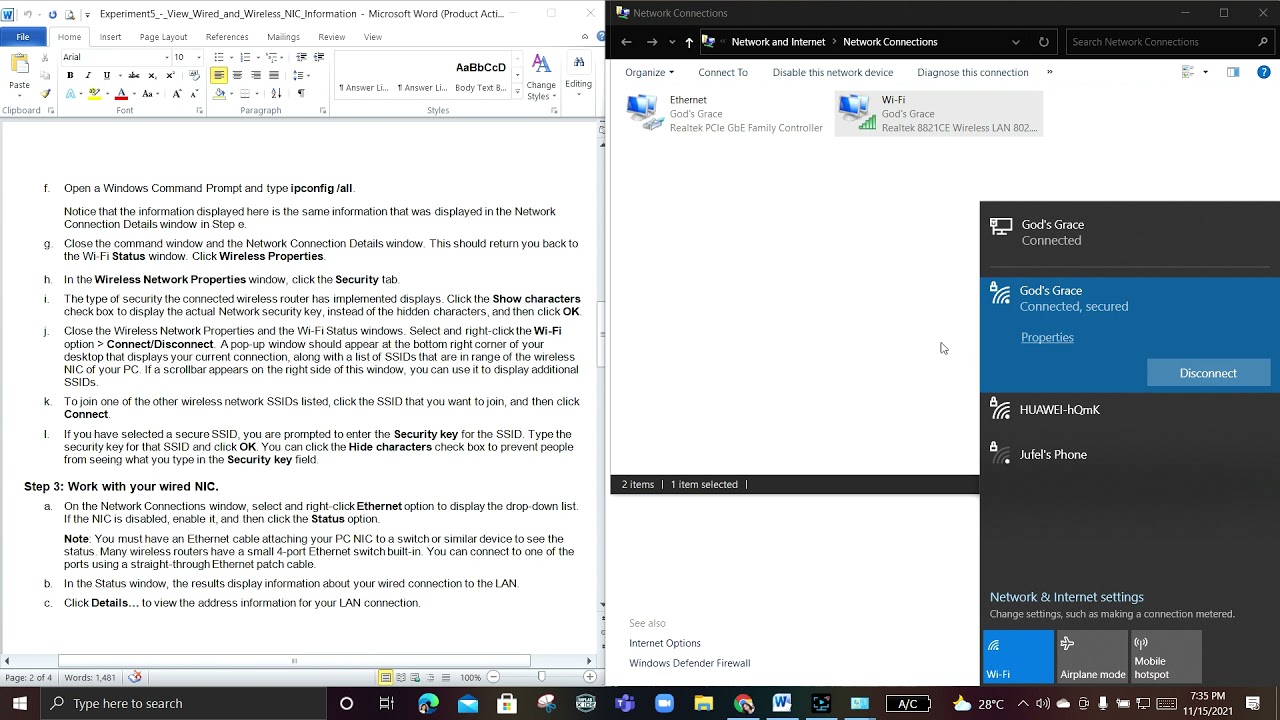
Task: Switch to Full Screen Reading view
Action: tap(400, 678)
